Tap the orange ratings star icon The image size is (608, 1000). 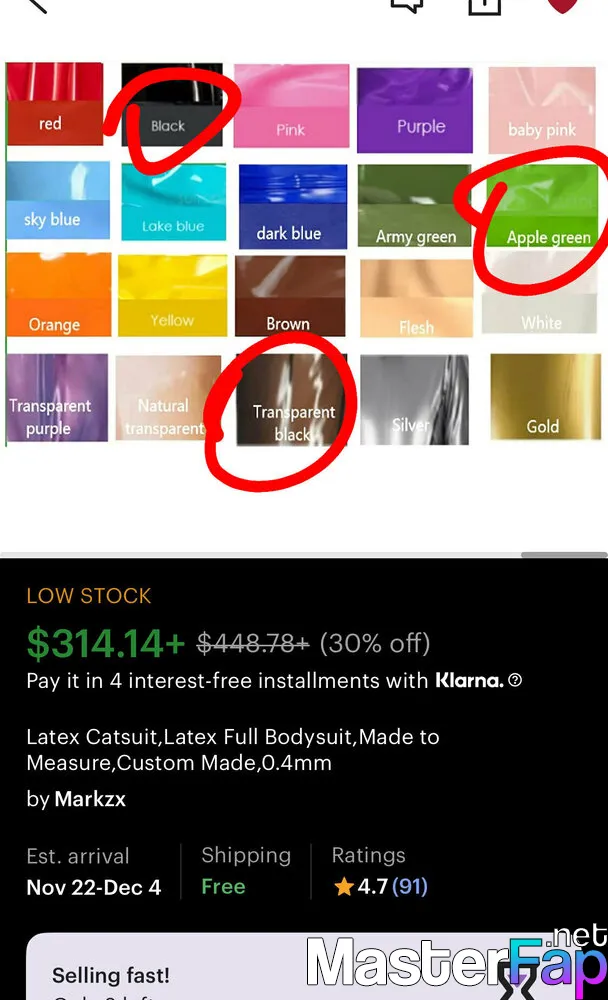(x=343, y=886)
